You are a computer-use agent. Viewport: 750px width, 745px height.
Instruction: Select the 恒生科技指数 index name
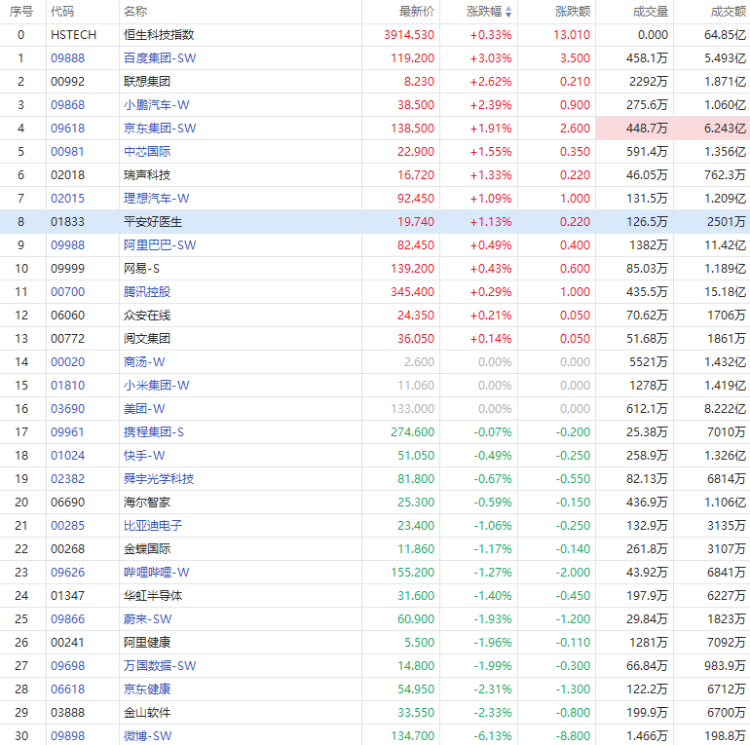coord(159,35)
